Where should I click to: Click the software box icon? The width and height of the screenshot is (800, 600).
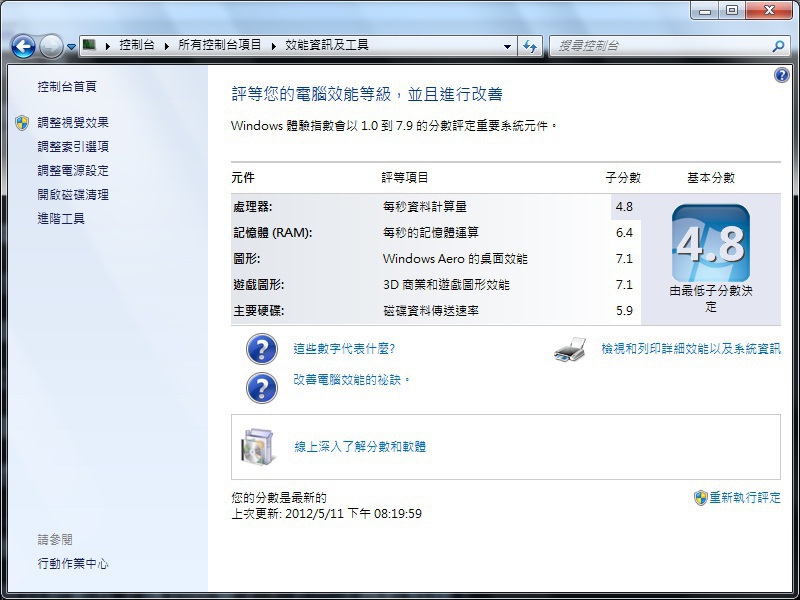pos(258,447)
